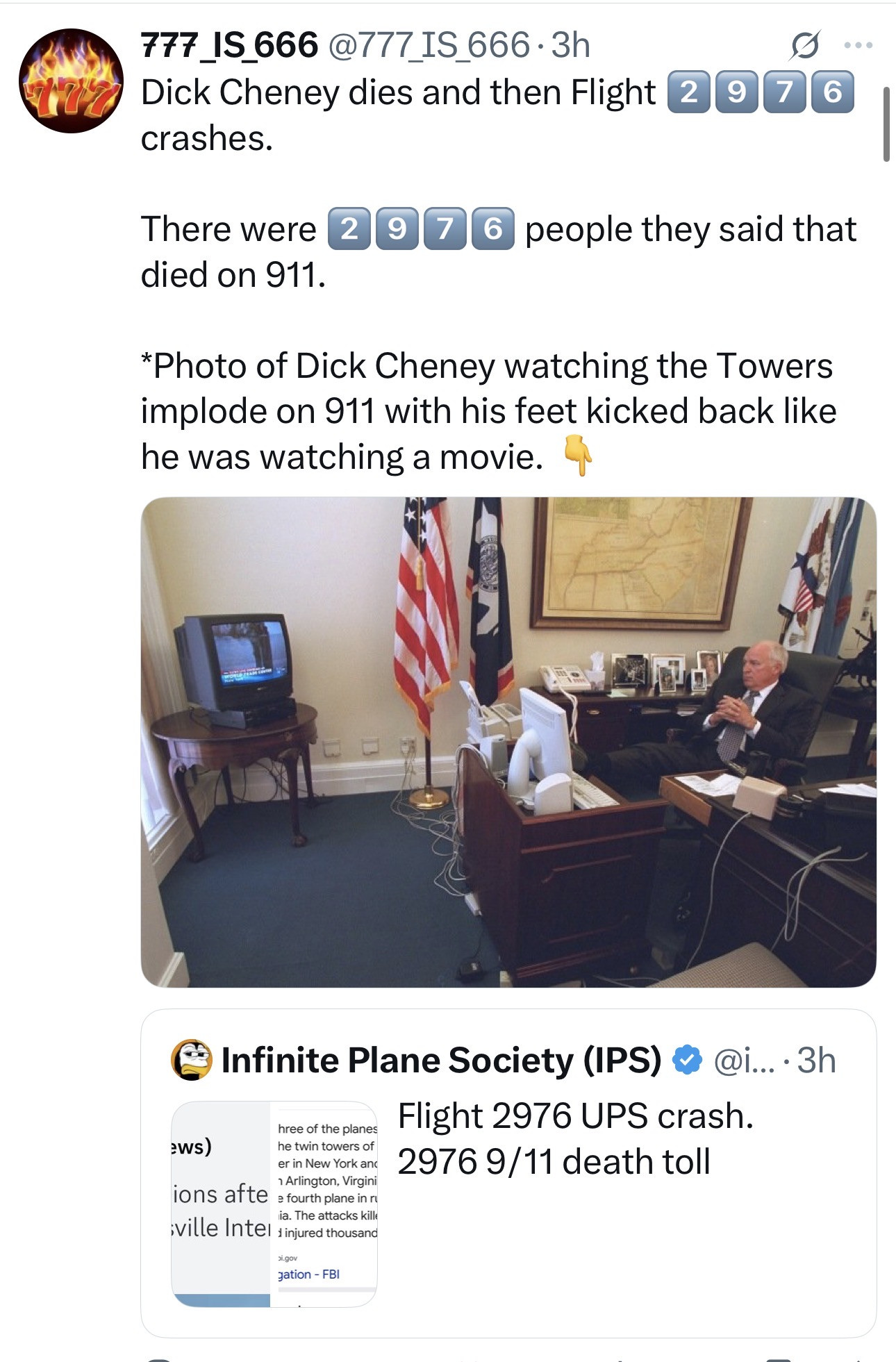
Task: Open the 777_IS_666 flaming profile avatar
Action: pos(71,81)
